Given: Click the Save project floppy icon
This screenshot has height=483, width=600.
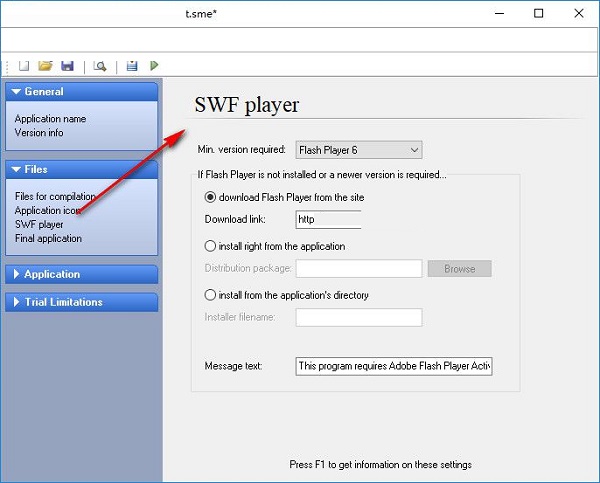Looking at the screenshot, I should [x=67, y=66].
